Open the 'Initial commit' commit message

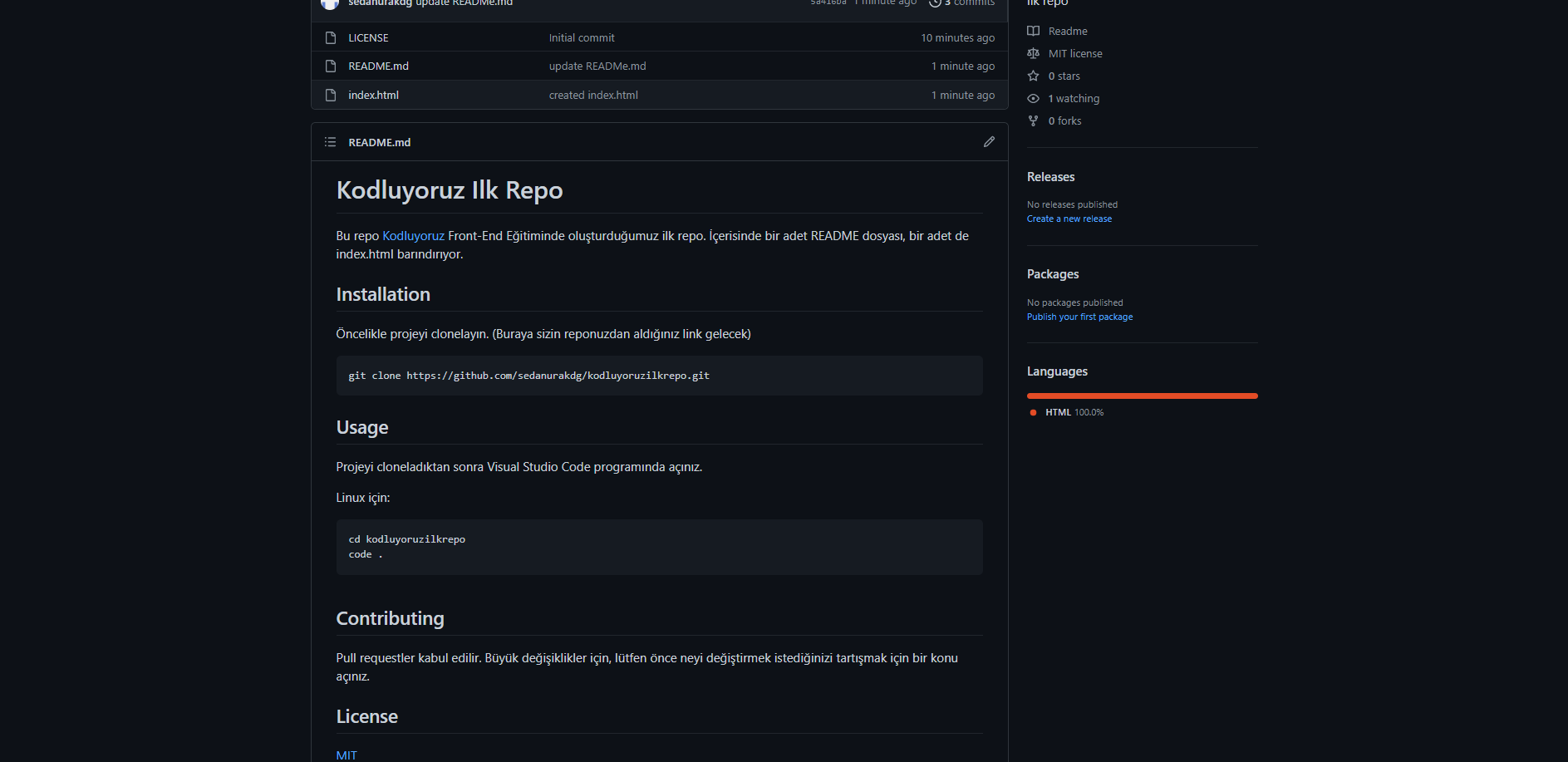coord(582,38)
